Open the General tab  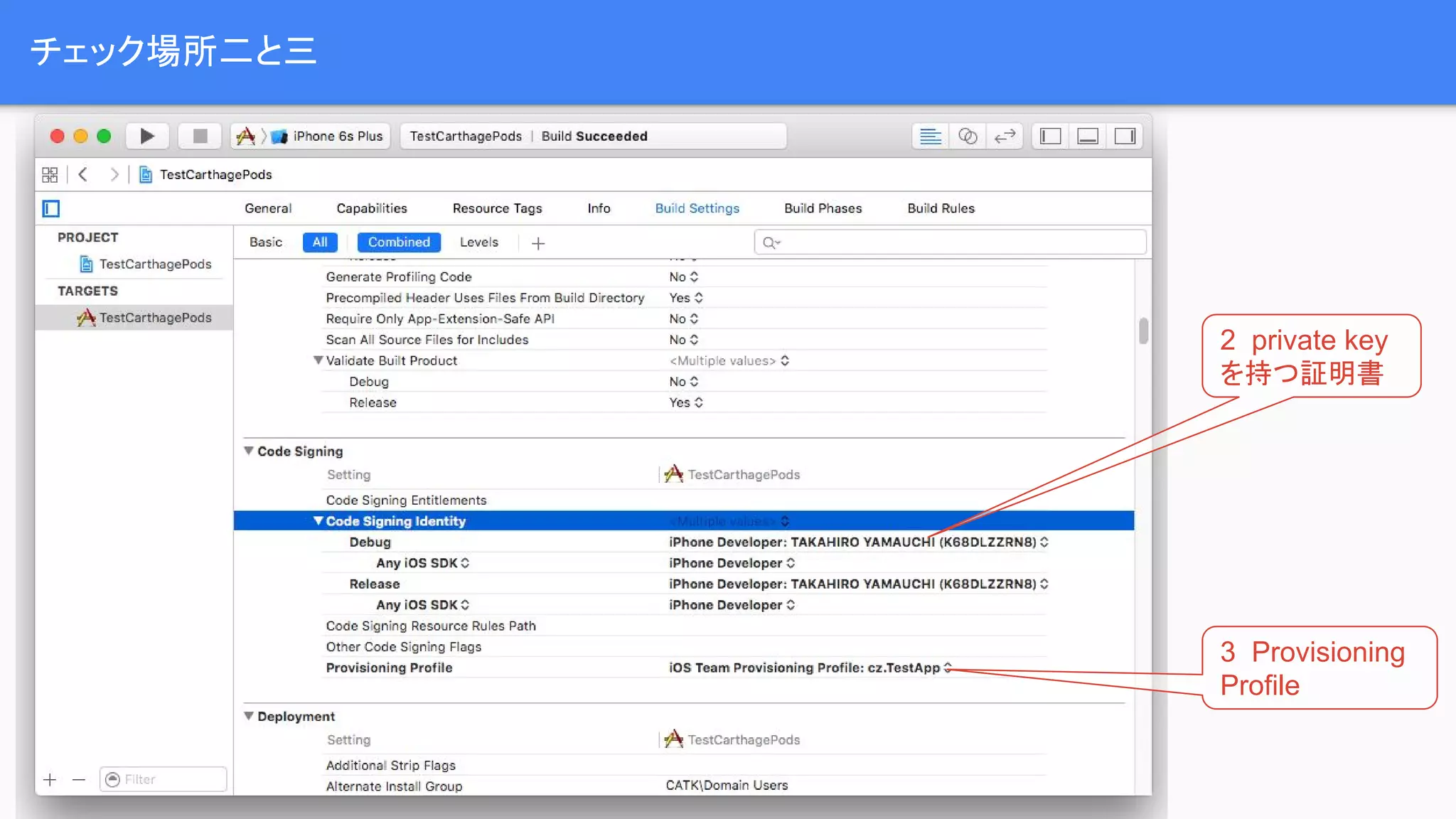tap(268, 208)
